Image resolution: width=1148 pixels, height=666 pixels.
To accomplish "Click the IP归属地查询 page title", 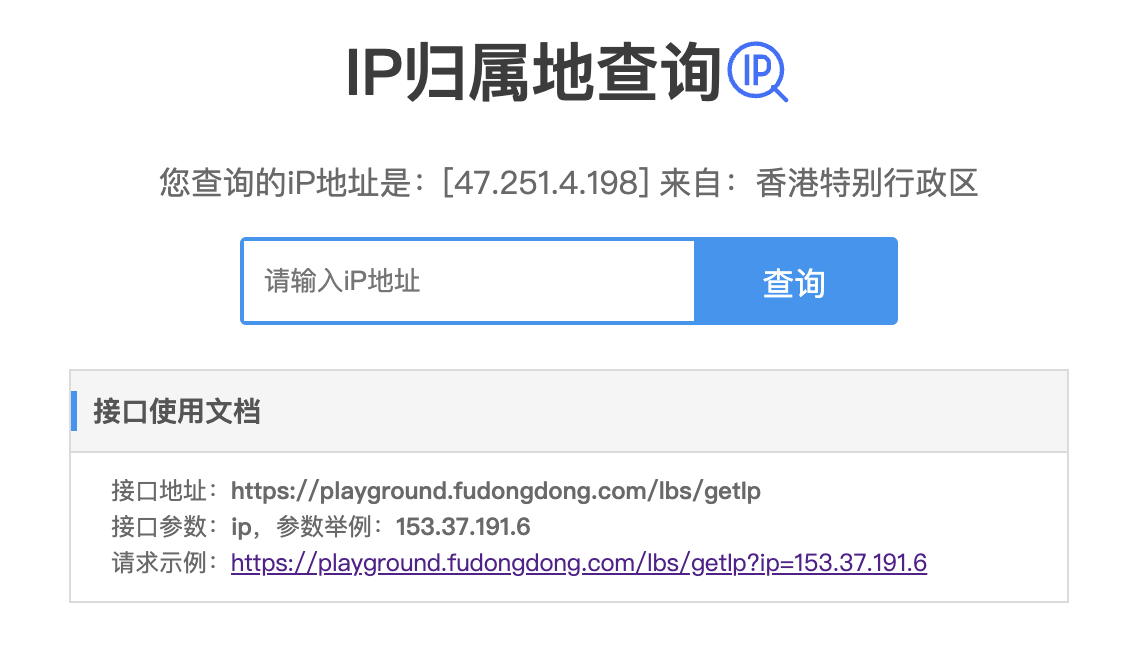I will click(x=534, y=72).
